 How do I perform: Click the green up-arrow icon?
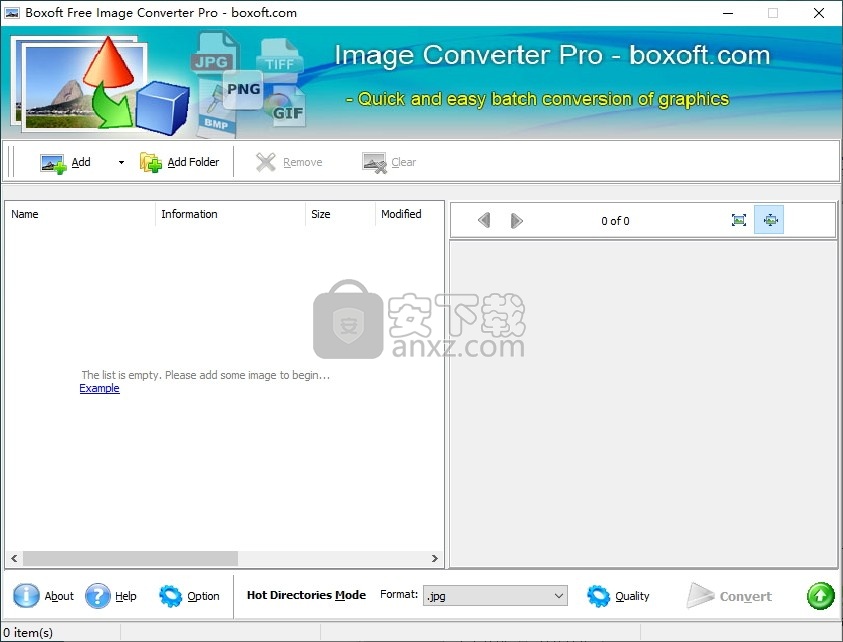click(820, 596)
